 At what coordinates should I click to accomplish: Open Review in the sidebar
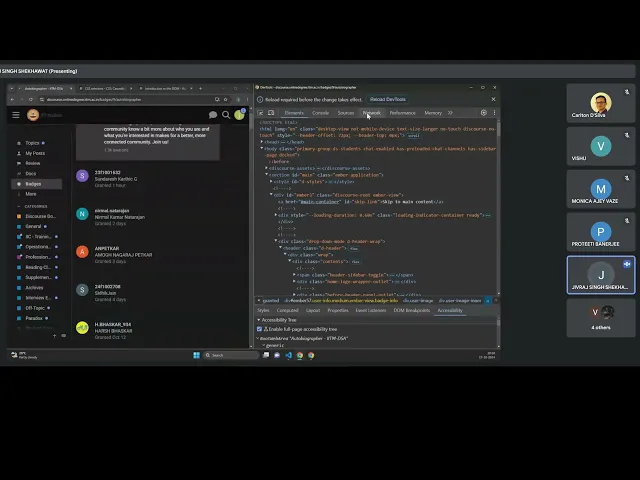point(33,163)
